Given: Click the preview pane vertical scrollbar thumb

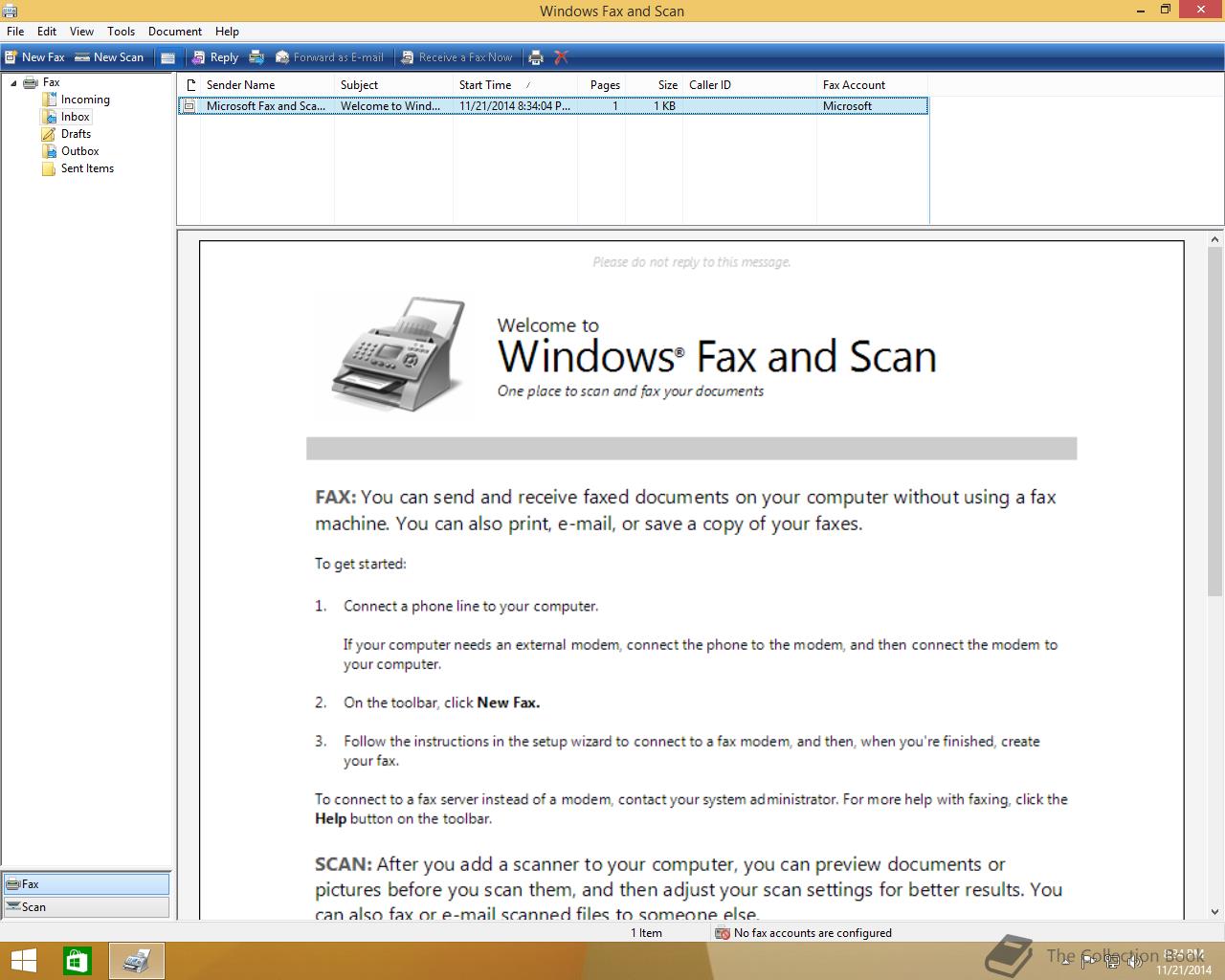Looking at the screenshot, I should 1215,423.
